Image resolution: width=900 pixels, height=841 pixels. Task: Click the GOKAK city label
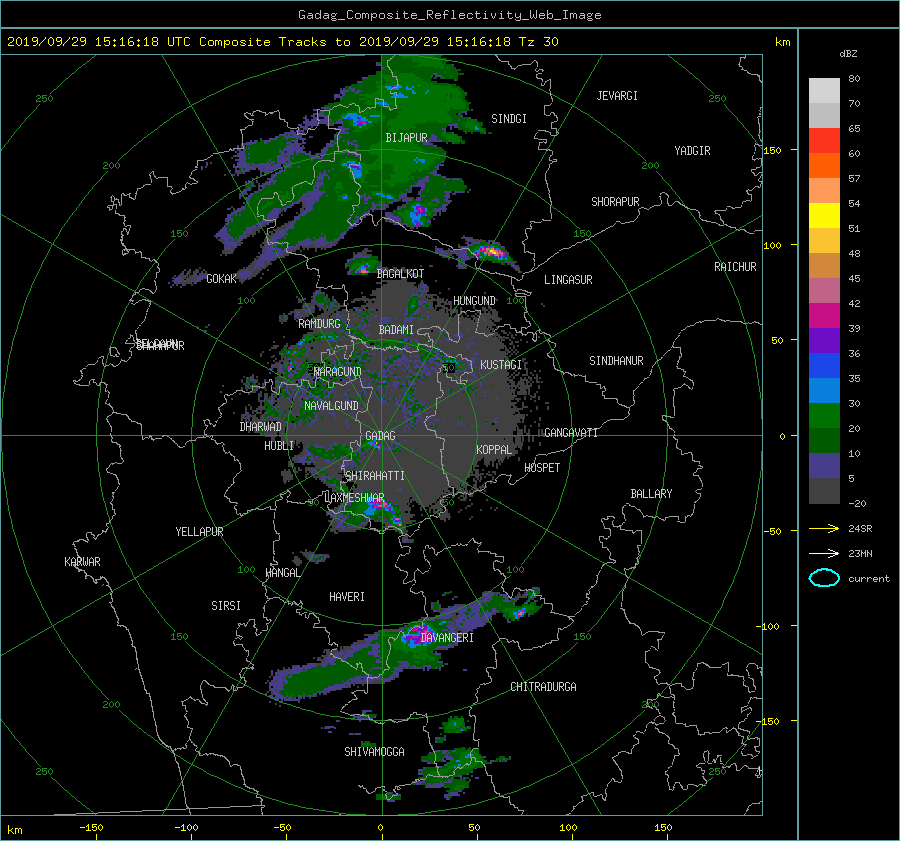click(221, 279)
